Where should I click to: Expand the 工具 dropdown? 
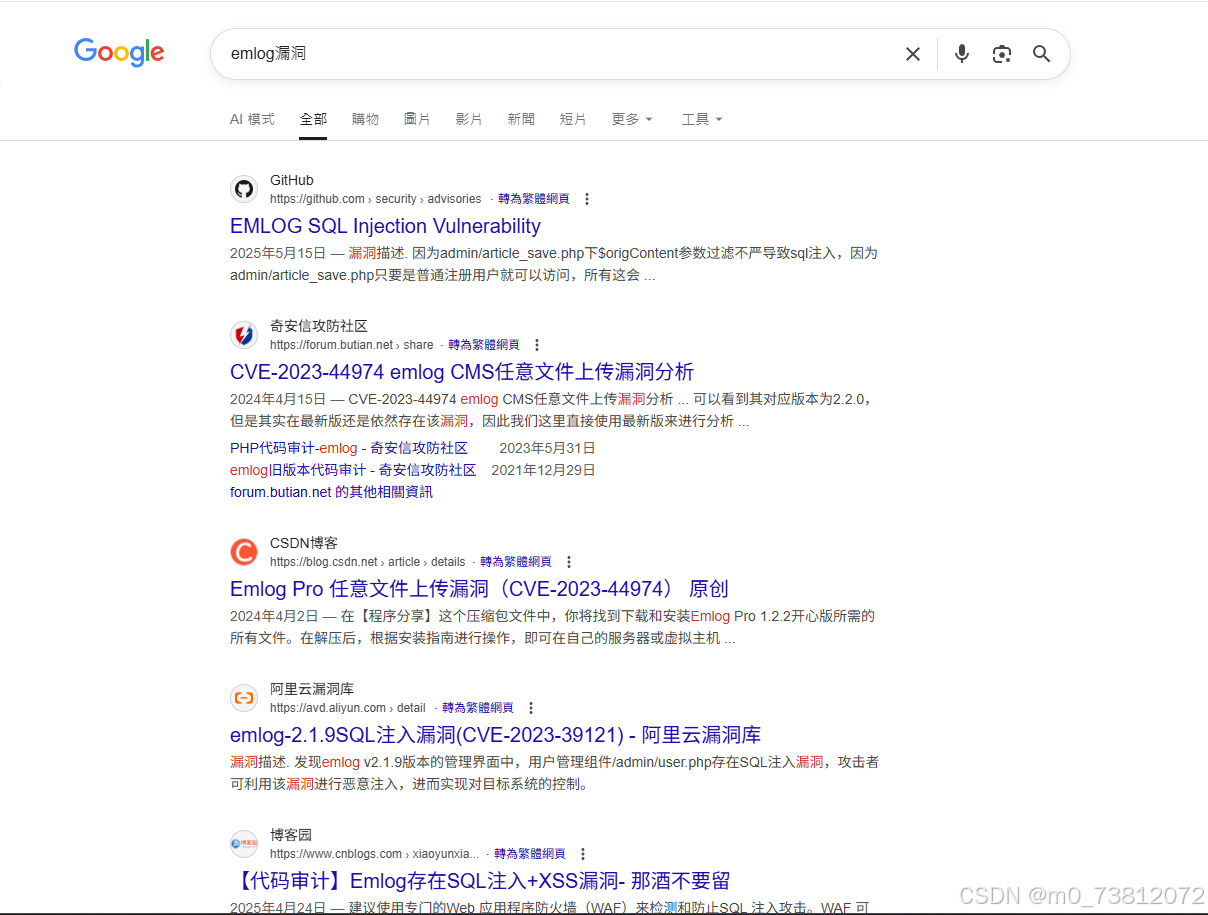702,119
